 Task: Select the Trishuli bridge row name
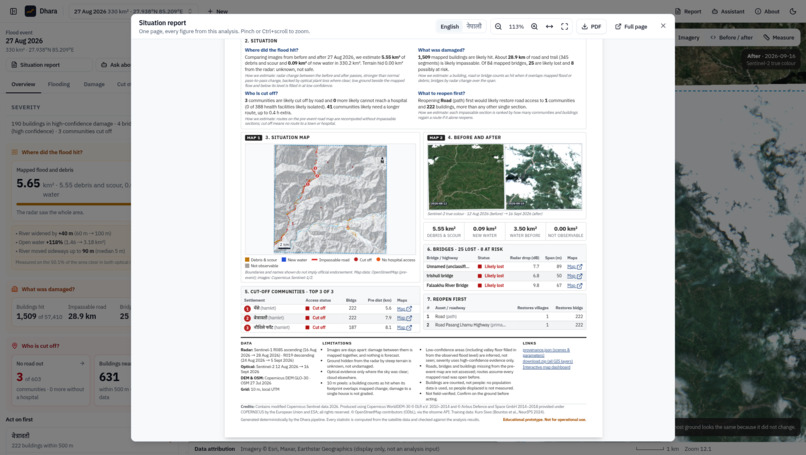(440, 276)
